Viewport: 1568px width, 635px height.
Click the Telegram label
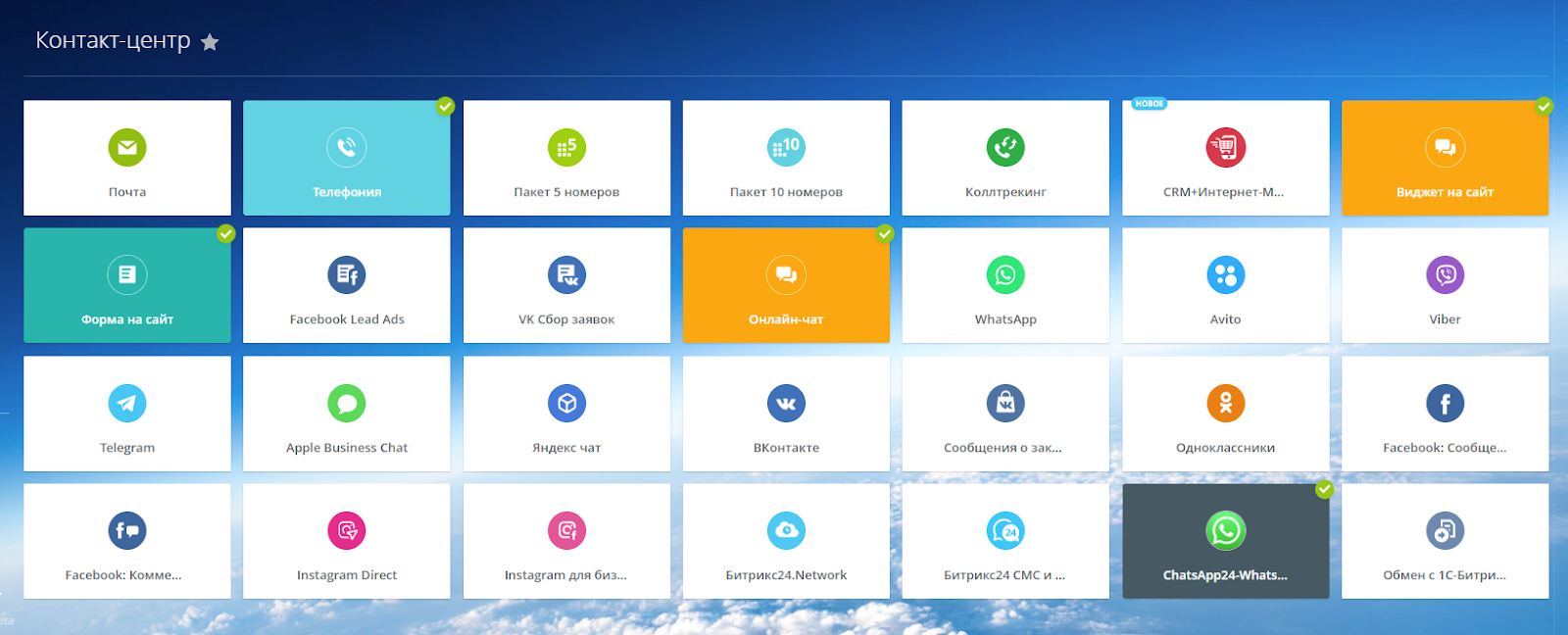pos(127,448)
